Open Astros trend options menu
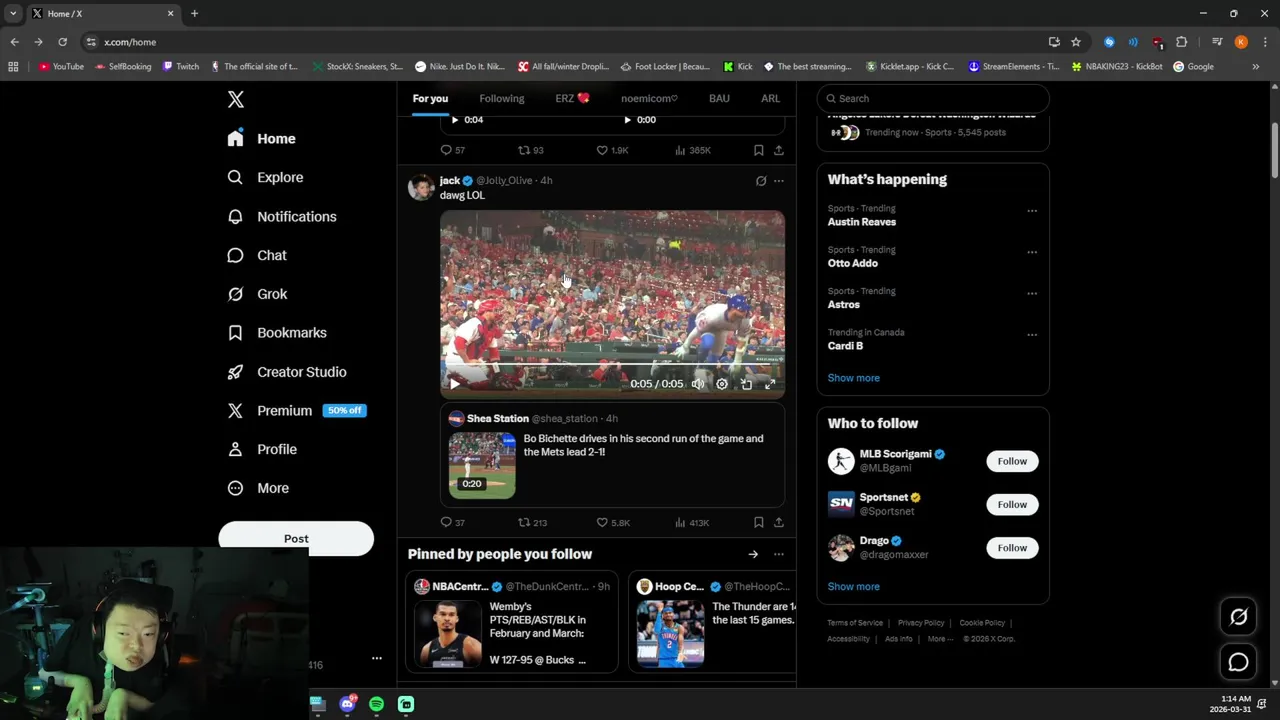The width and height of the screenshot is (1280, 720). [x=1032, y=293]
